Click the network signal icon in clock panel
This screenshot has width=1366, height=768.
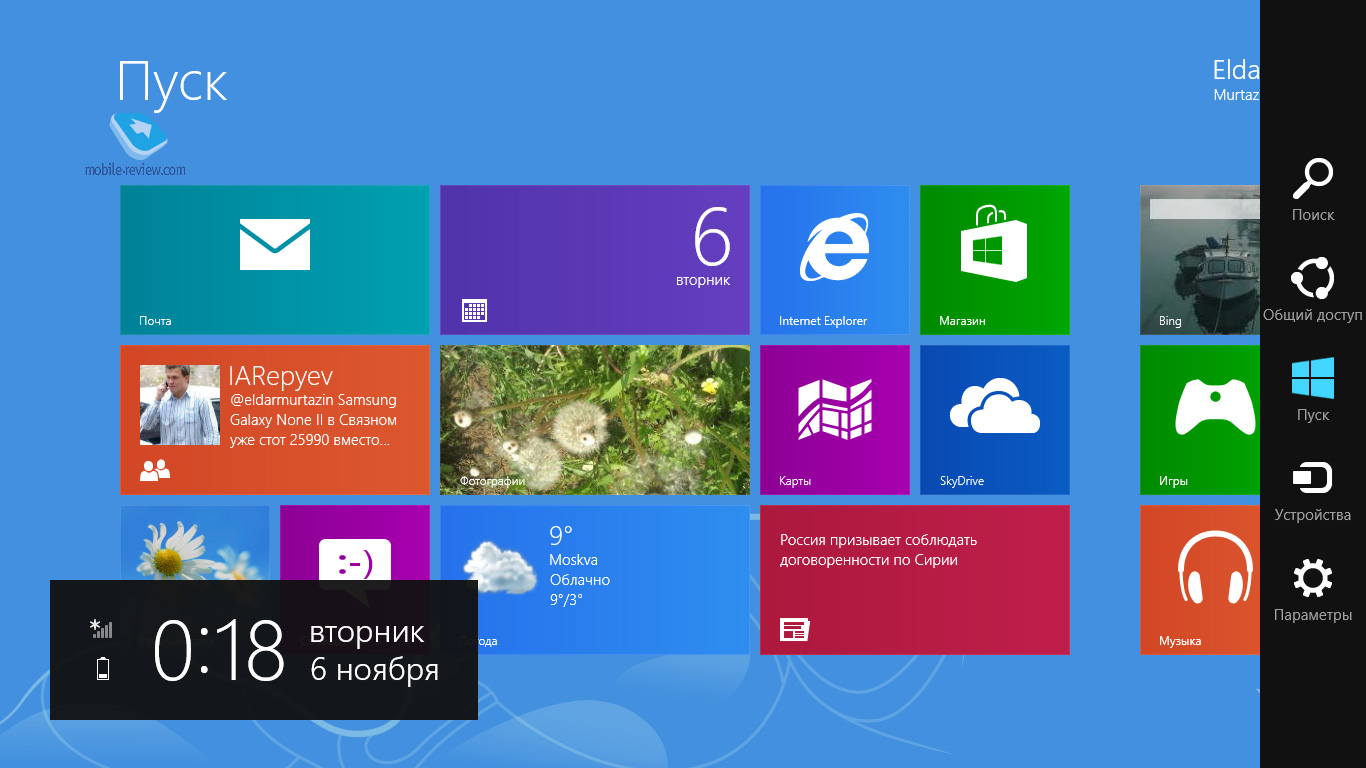pos(101,628)
